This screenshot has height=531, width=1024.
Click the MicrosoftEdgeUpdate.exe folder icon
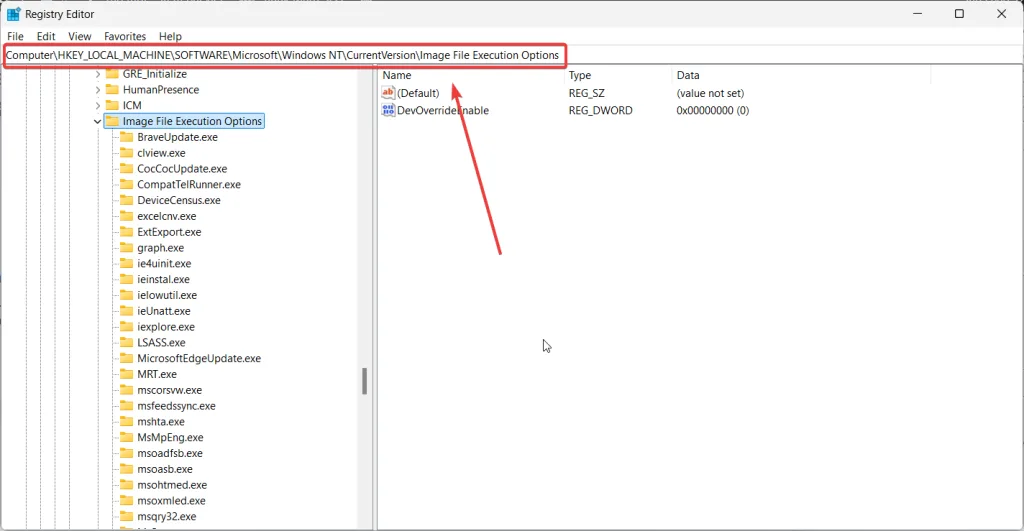[x=127, y=359]
